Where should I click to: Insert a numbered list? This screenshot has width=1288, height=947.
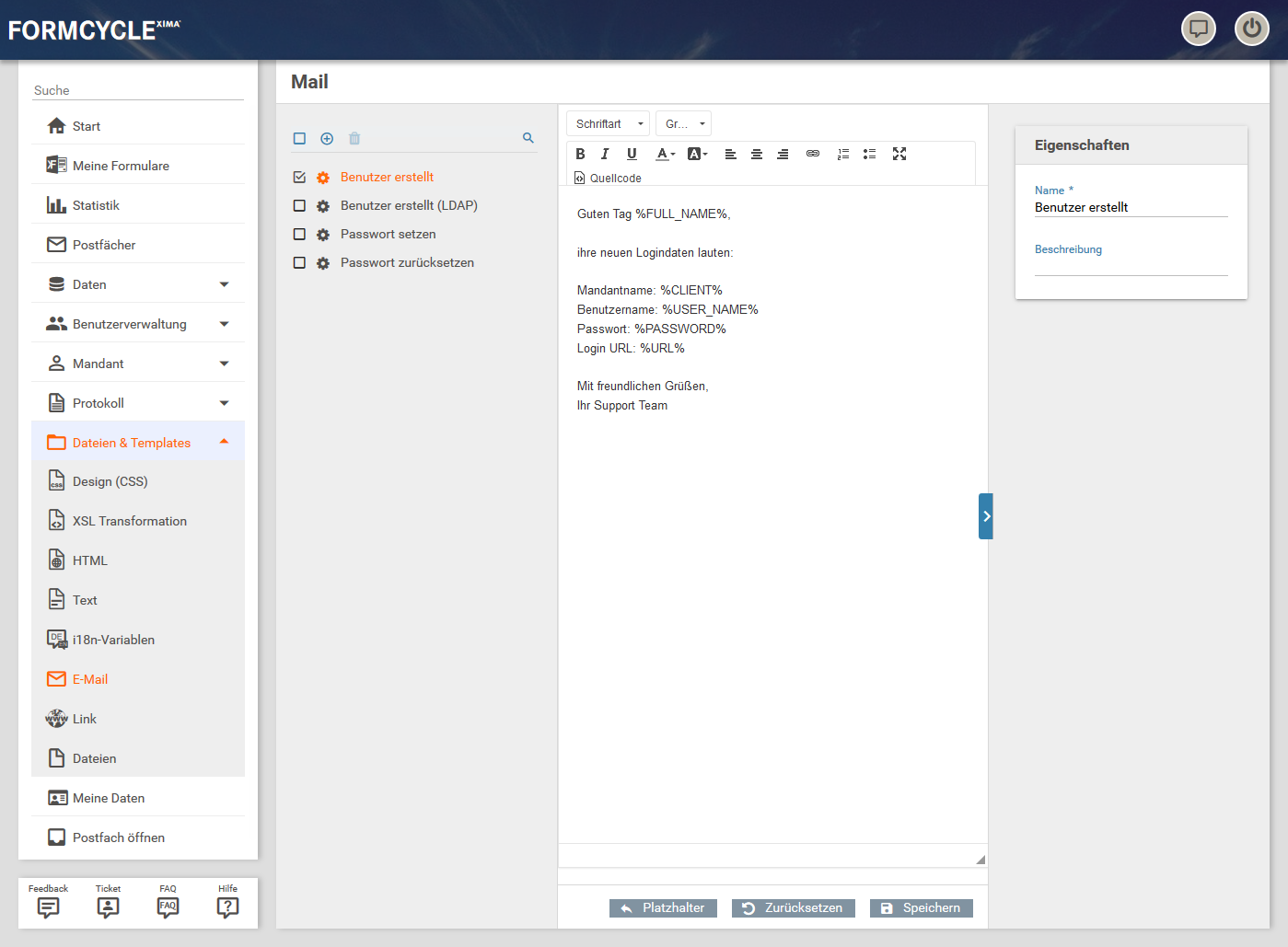coord(842,154)
